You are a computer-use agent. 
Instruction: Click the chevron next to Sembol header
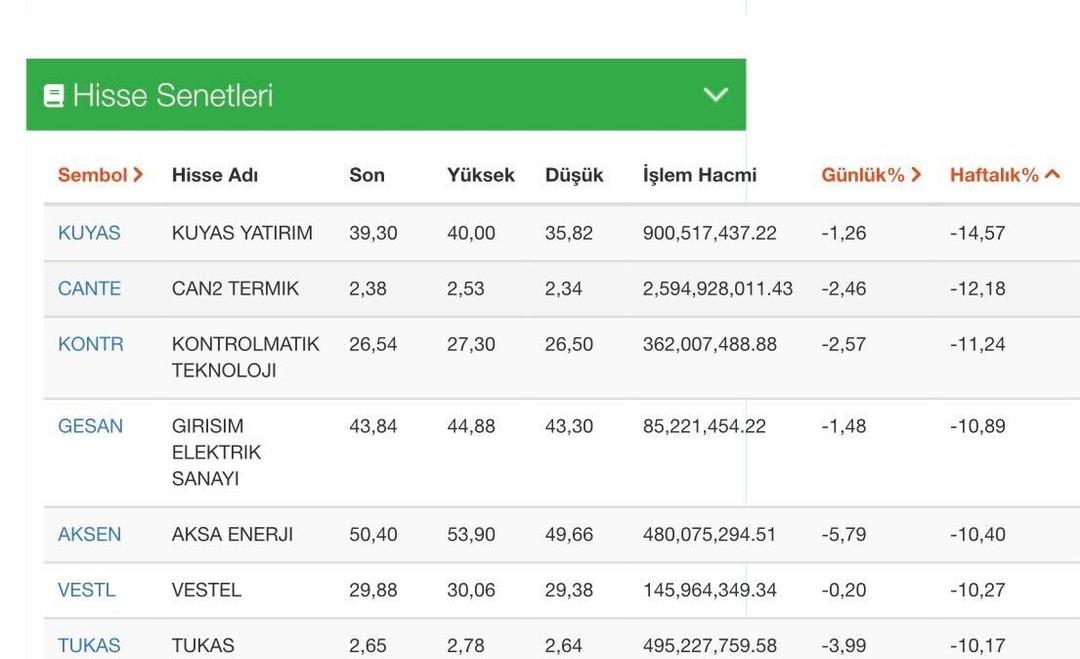click(x=137, y=174)
